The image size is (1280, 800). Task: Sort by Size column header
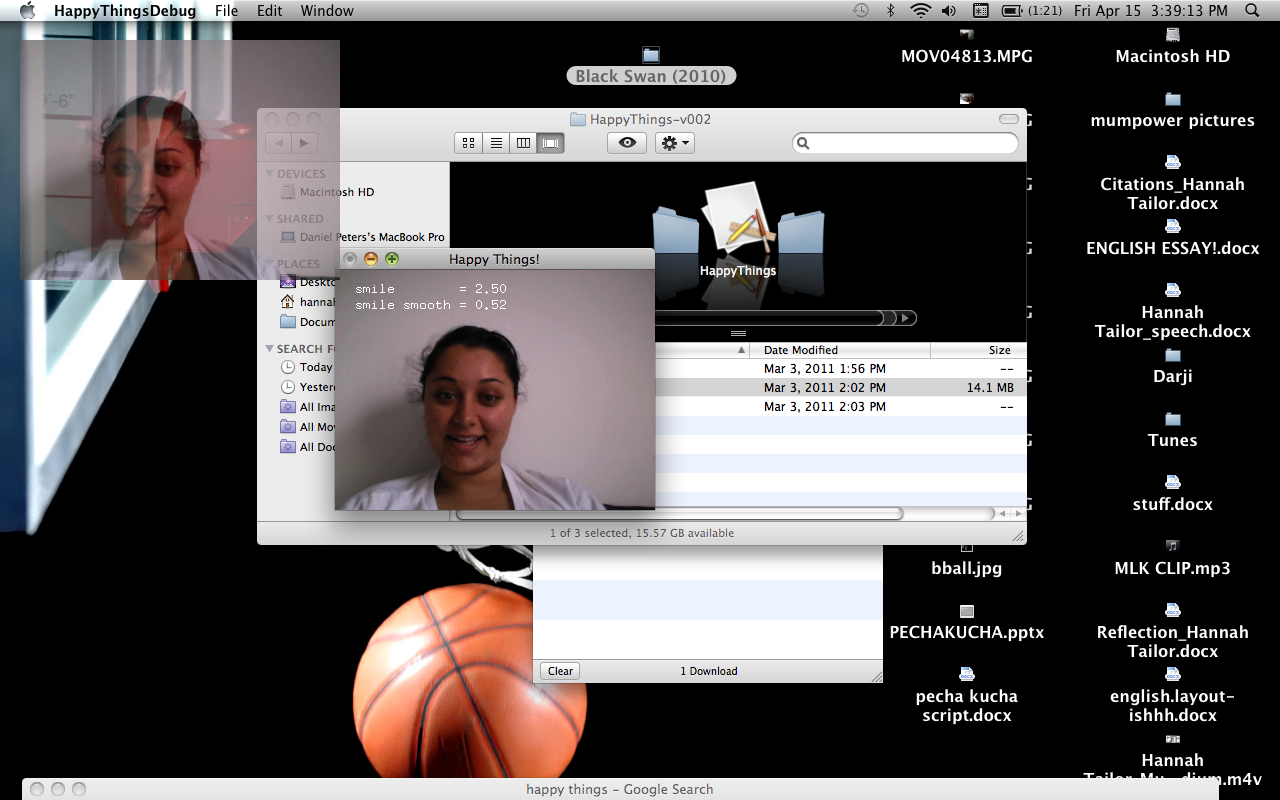pyautogui.click(x=978, y=350)
